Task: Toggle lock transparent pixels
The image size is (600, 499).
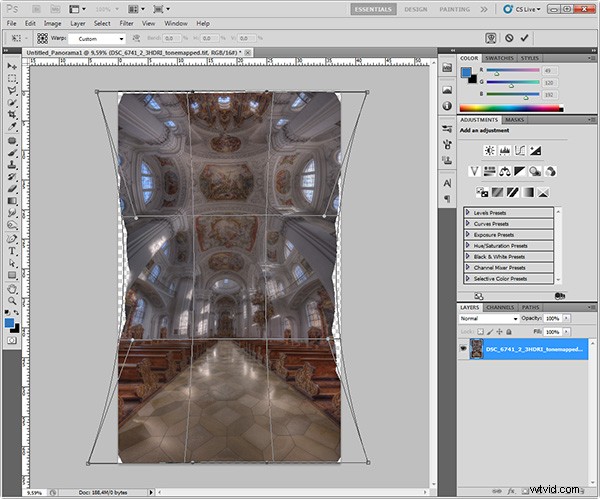Action: pyautogui.click(x=480, y=332)
